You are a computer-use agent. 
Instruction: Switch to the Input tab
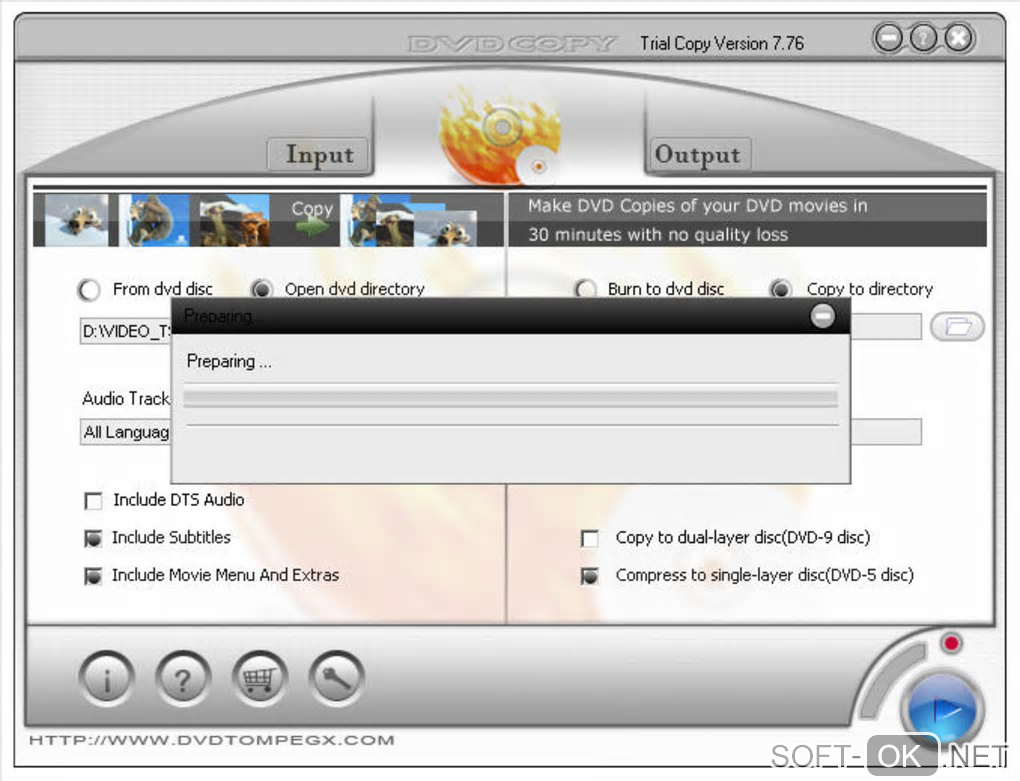(x=319, y=155)
